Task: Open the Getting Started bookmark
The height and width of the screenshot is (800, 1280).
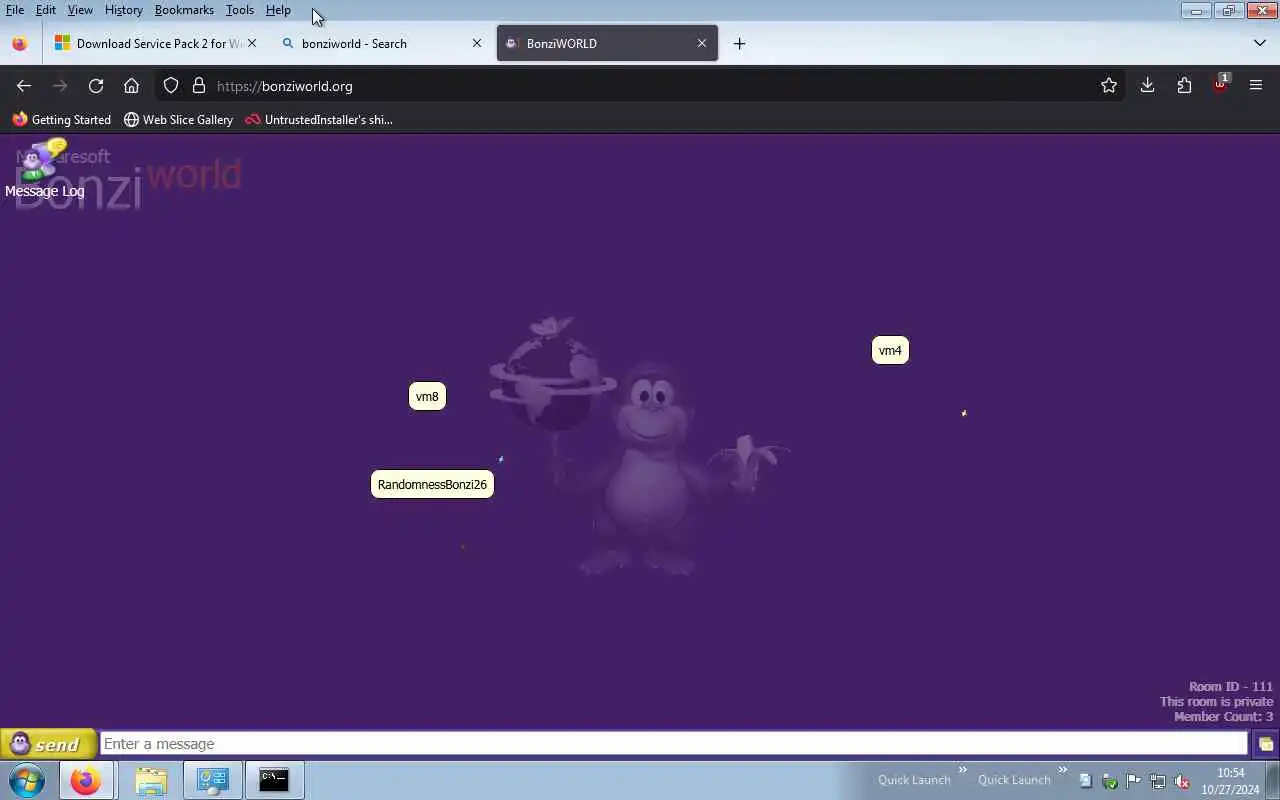Action: pyautogui.click(x=61, y=119)
